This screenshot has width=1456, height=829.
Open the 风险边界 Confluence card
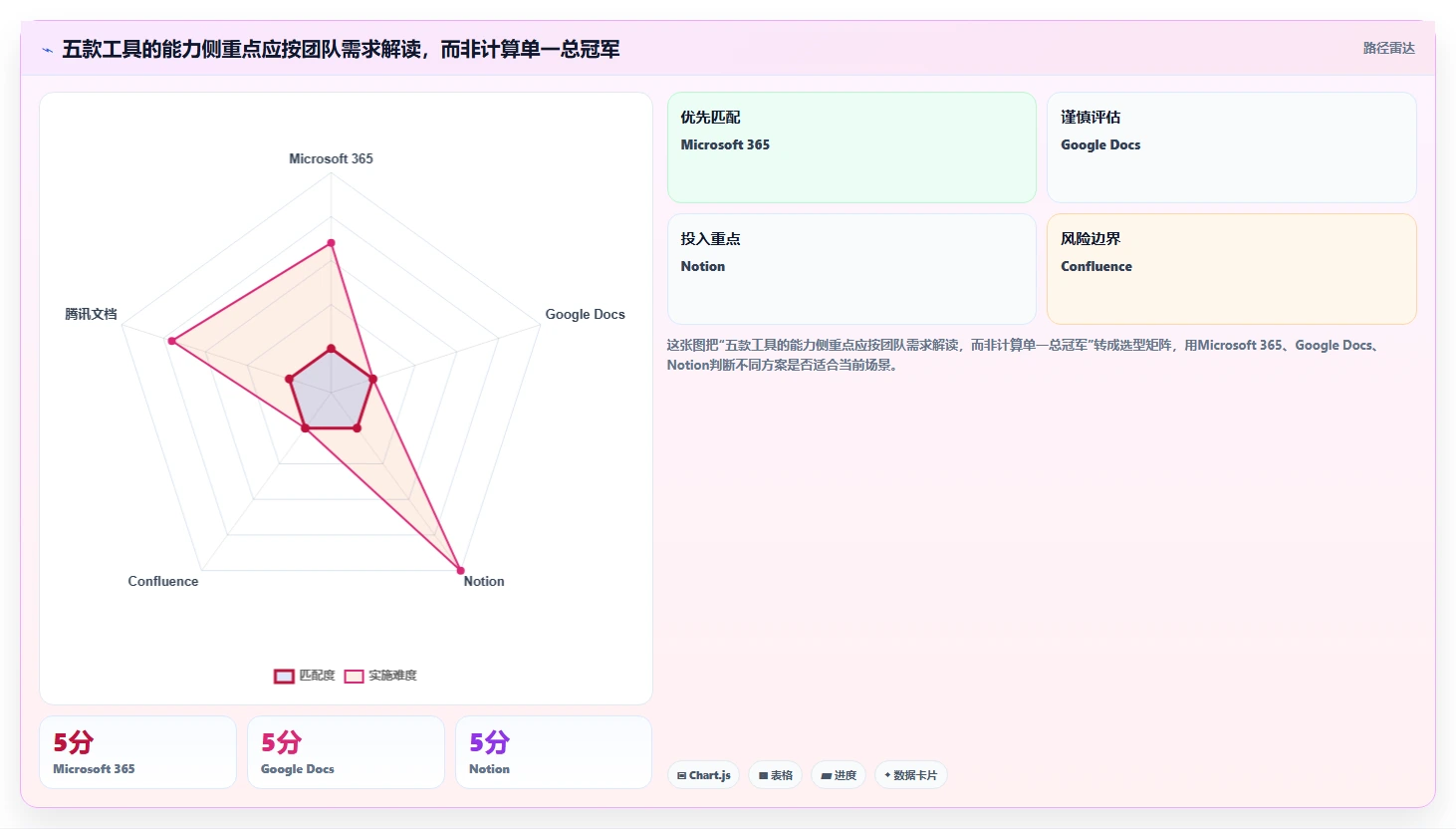(x=1231, y=269)
